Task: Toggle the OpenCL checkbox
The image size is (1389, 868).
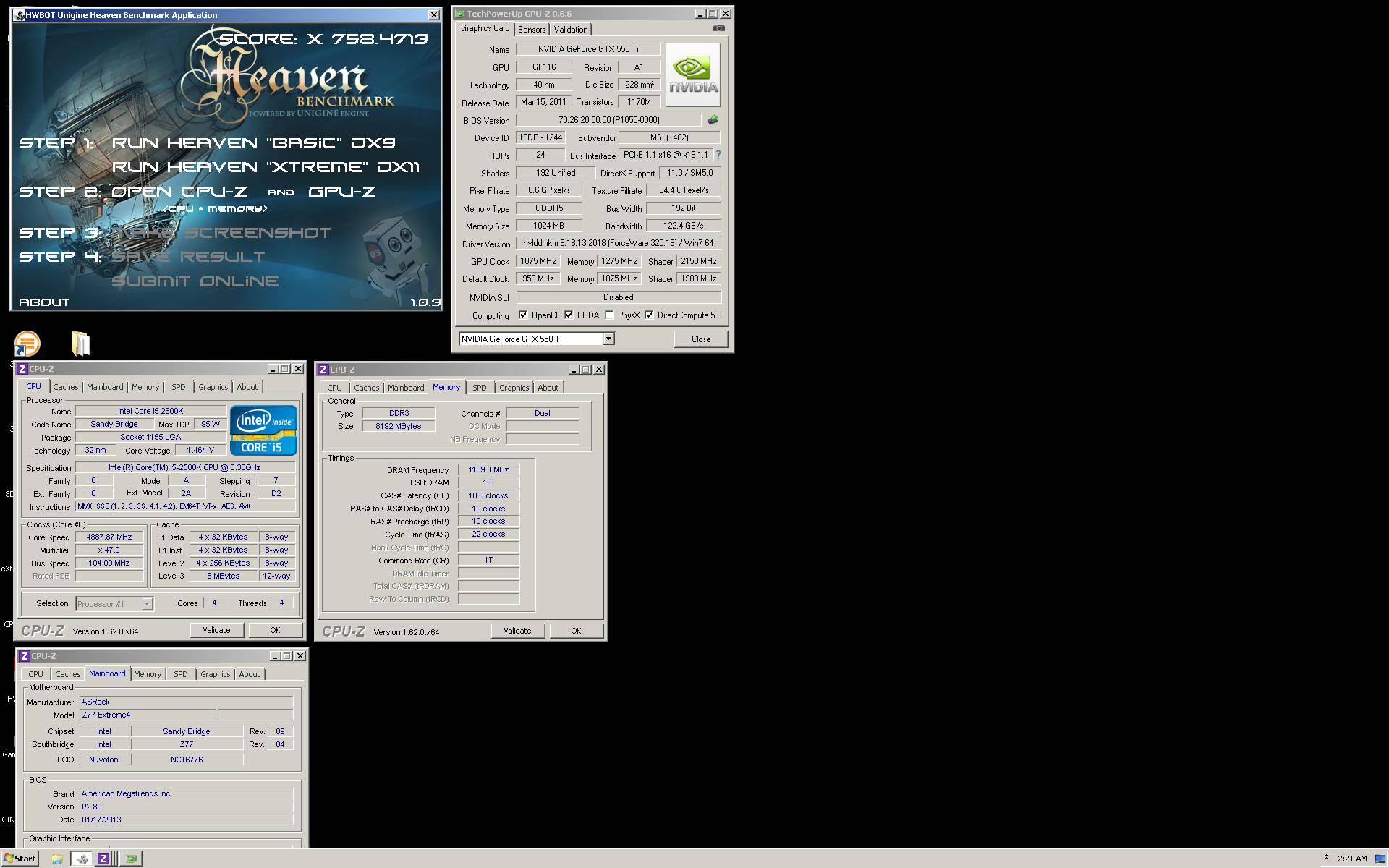Action: point(523,315)
